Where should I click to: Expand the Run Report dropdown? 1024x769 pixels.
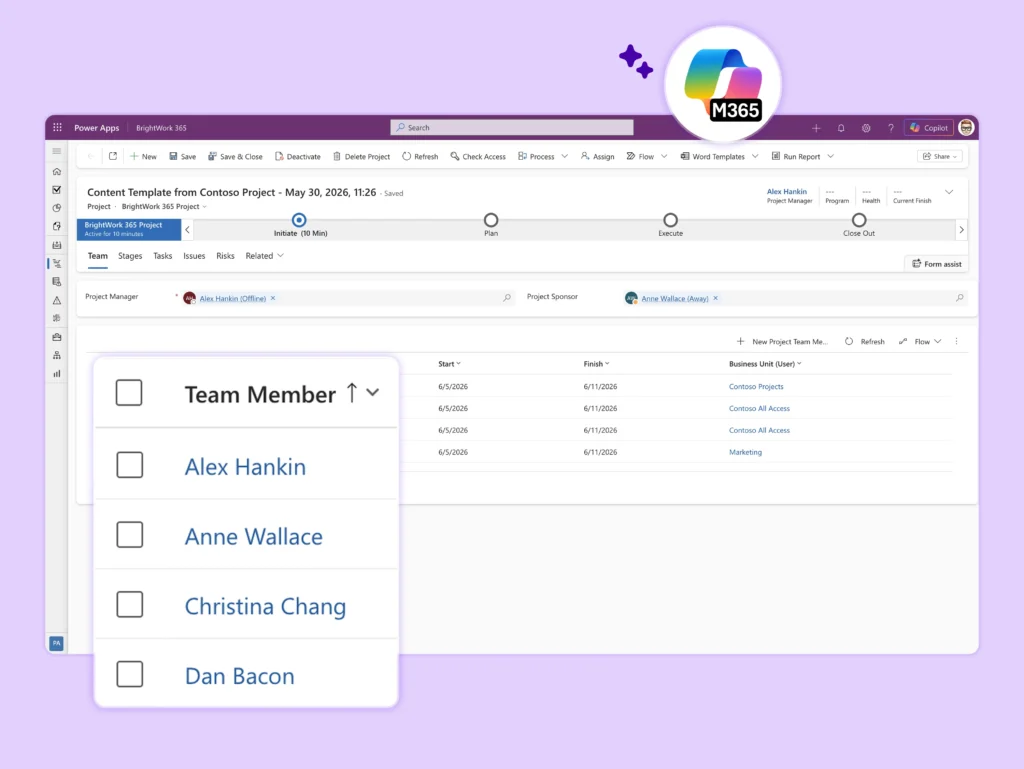pos(831,157)
